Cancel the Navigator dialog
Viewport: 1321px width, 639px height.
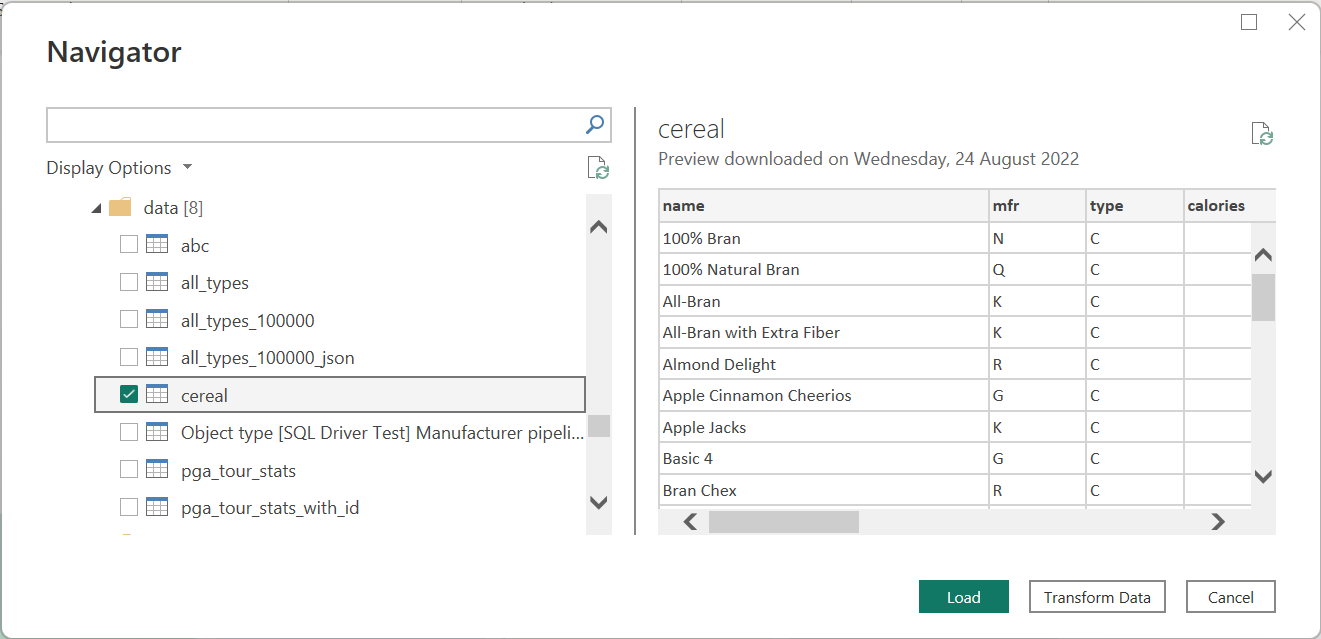pos(1230,596)
